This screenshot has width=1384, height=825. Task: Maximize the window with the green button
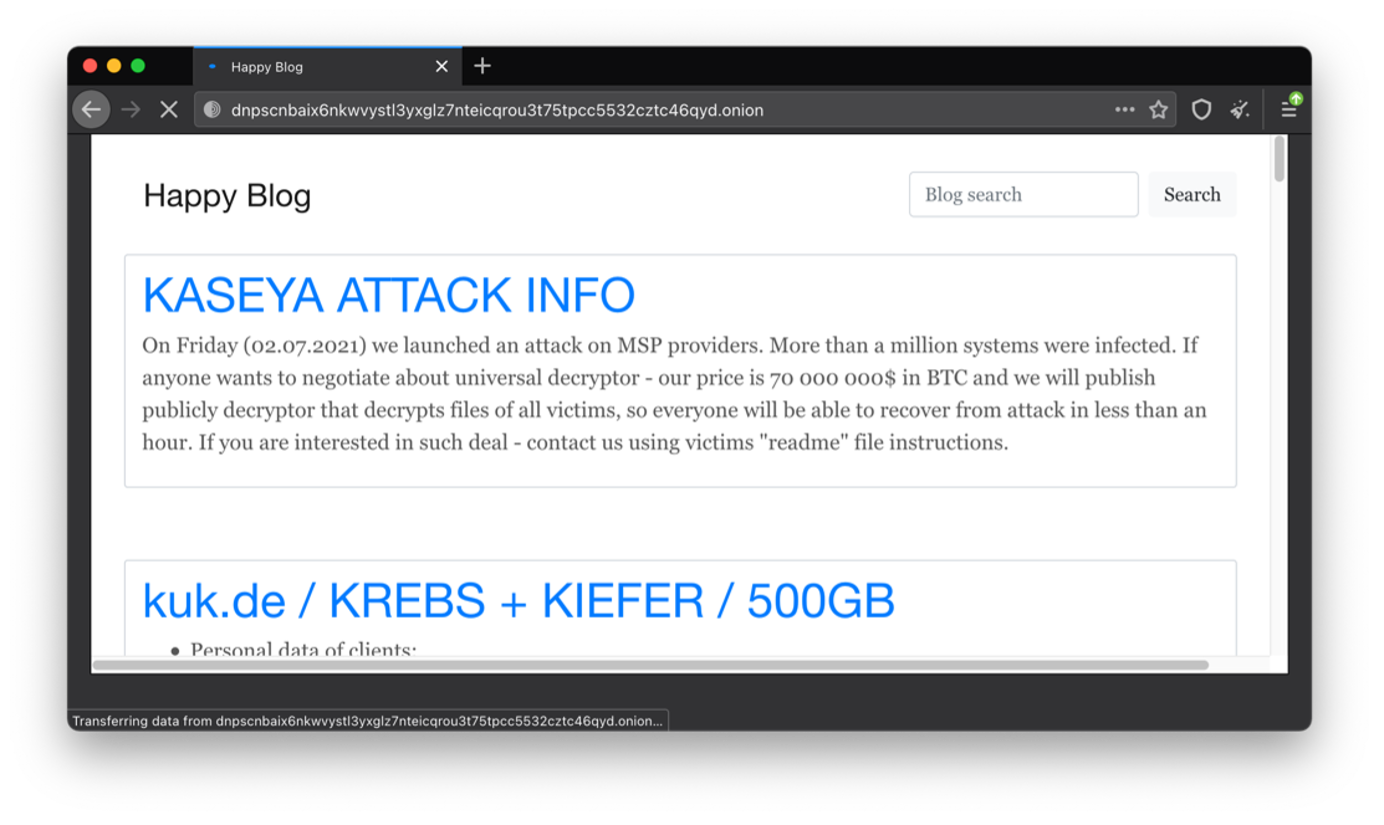(x=138, y=66)
